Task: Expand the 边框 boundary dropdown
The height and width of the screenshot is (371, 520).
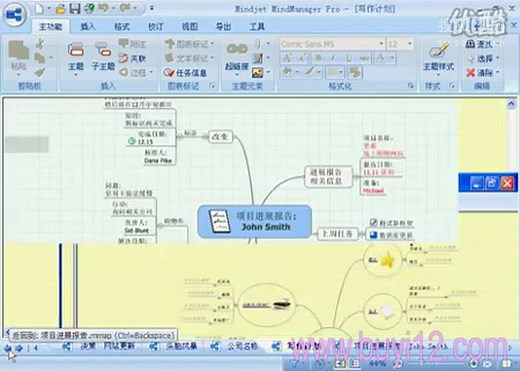Action: pos(151,72)
